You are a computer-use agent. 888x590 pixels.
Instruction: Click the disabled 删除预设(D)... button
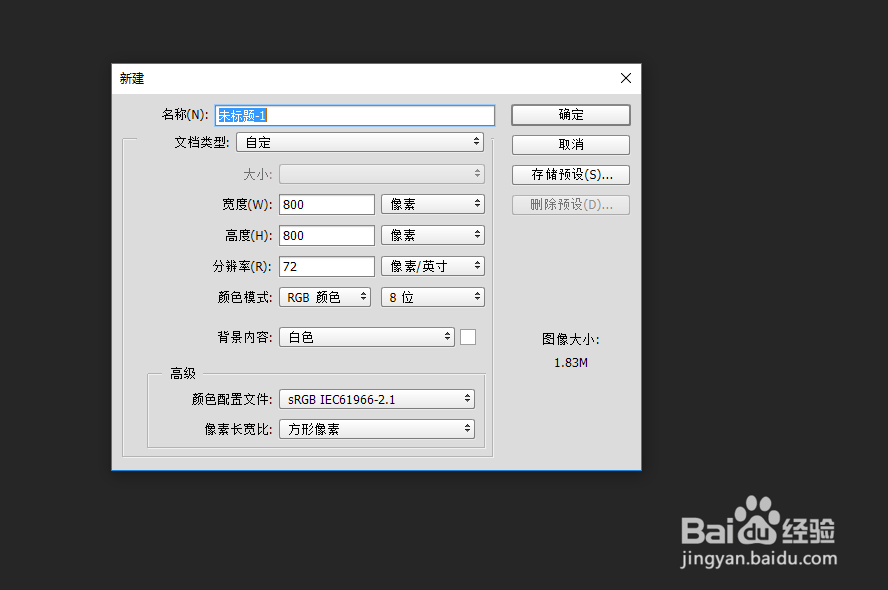571,205
